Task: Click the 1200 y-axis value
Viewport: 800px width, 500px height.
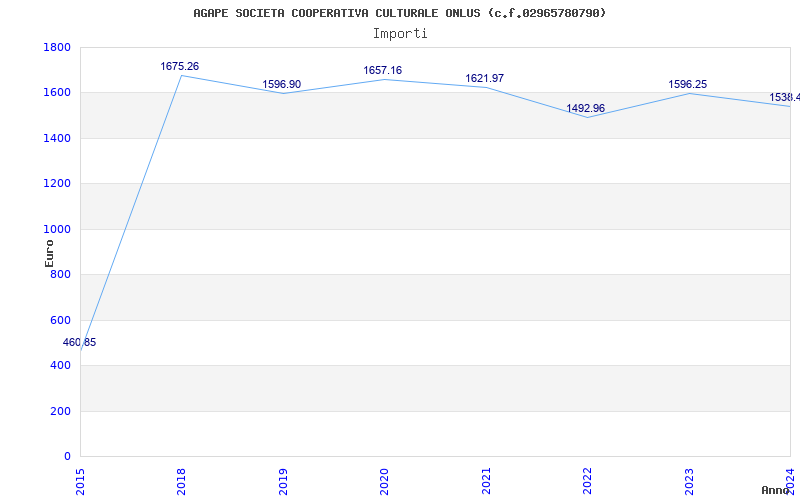Action: click(x=57, y=184)
